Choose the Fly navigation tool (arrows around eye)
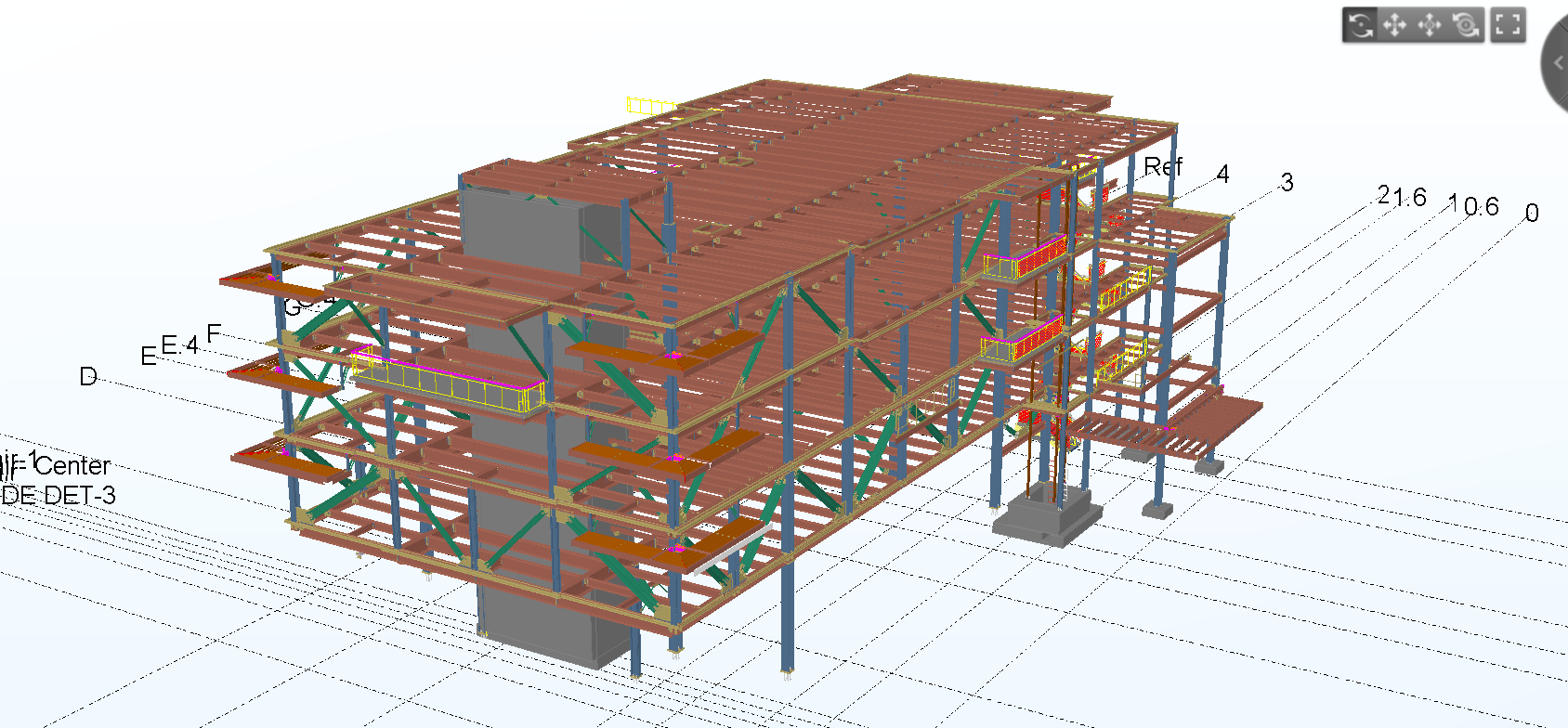 (x=1431, y=25)
